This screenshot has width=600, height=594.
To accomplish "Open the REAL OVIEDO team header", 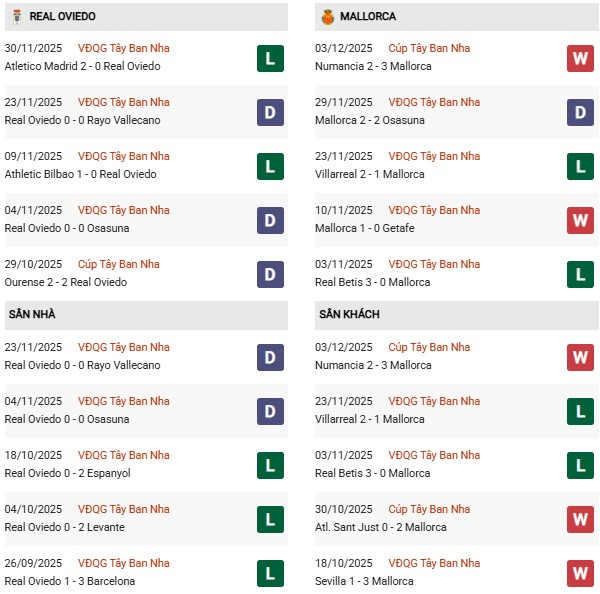I will (x=63, y=17).
